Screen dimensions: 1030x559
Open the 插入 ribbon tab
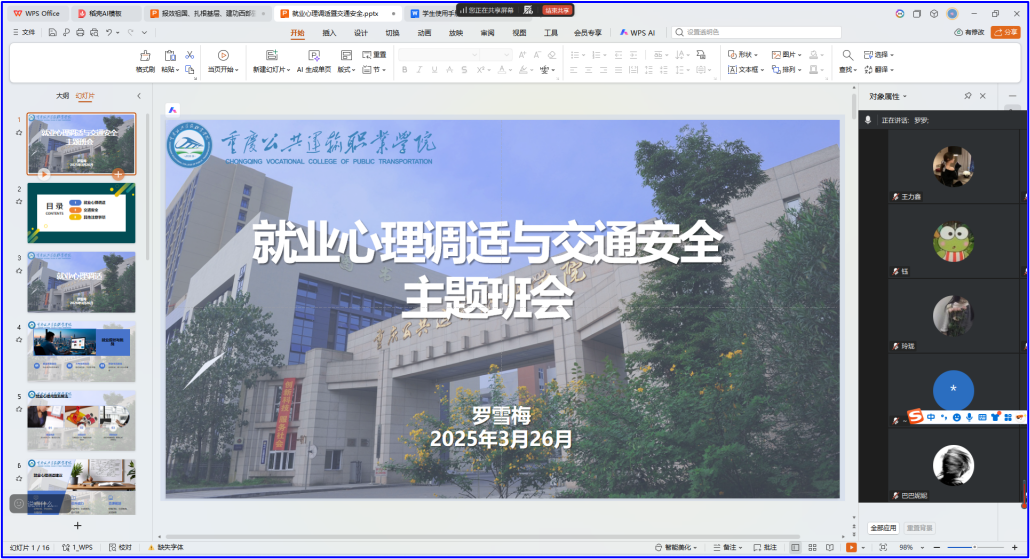click(x=329, y=33)
